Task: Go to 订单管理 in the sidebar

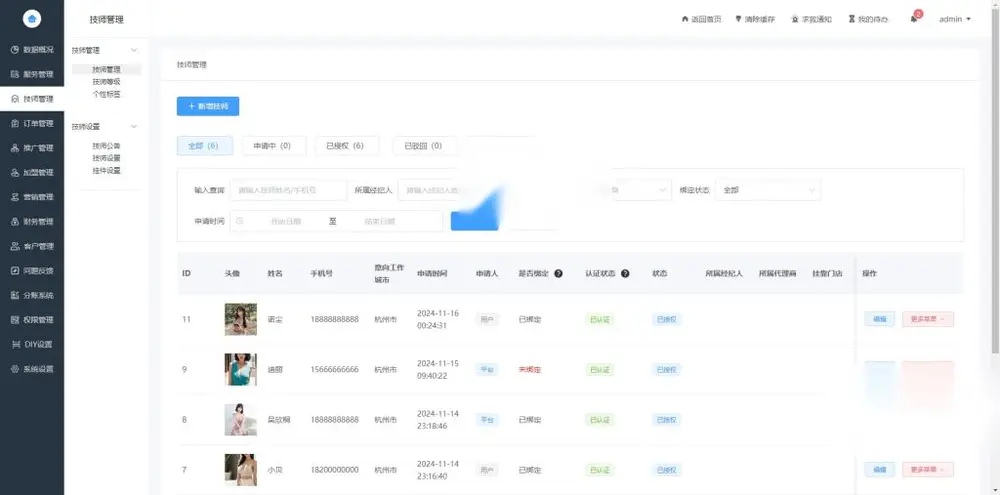Action: [x=32, y=124]
